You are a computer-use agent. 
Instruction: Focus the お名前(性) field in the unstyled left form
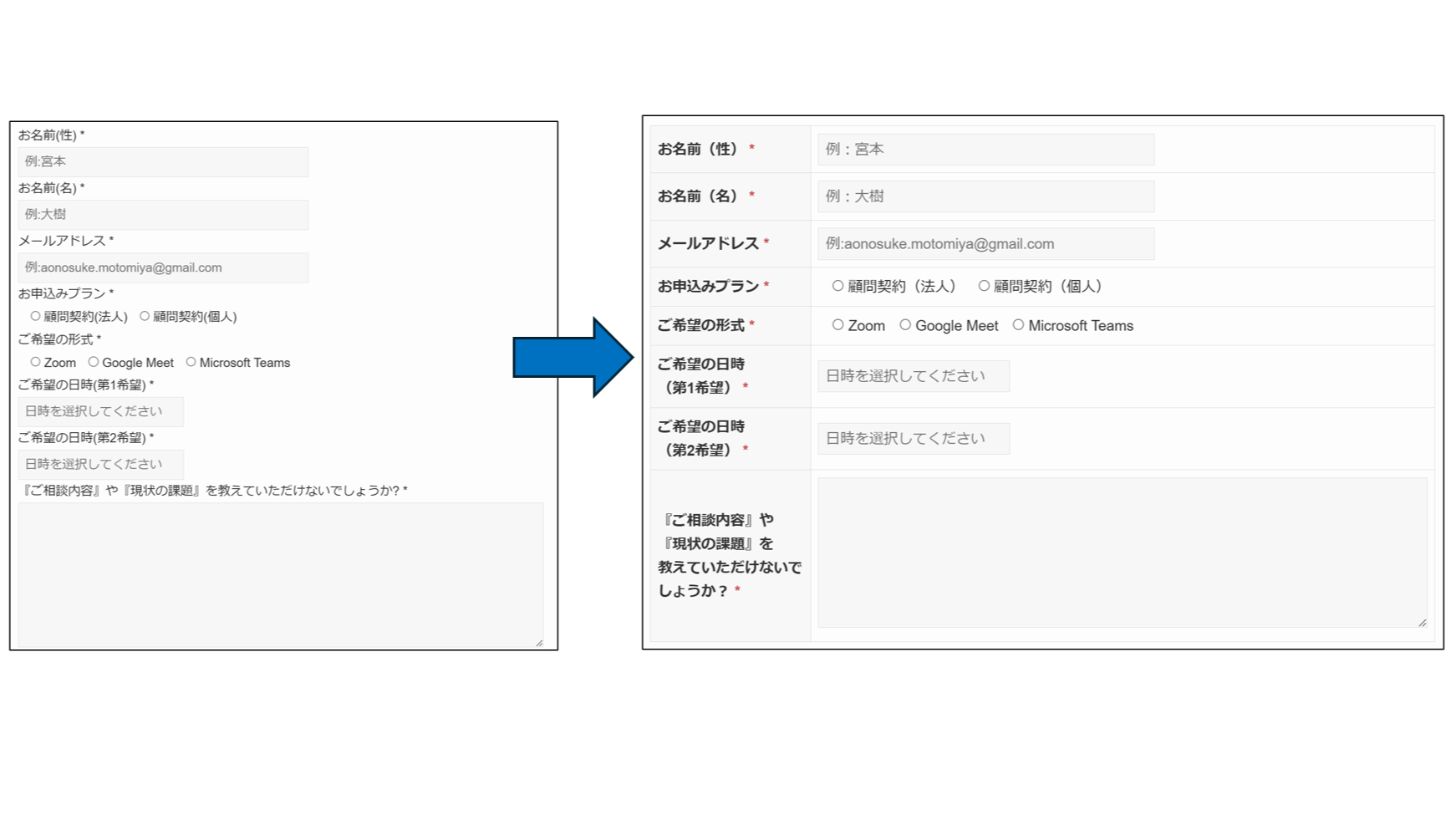tap(163, 161)
